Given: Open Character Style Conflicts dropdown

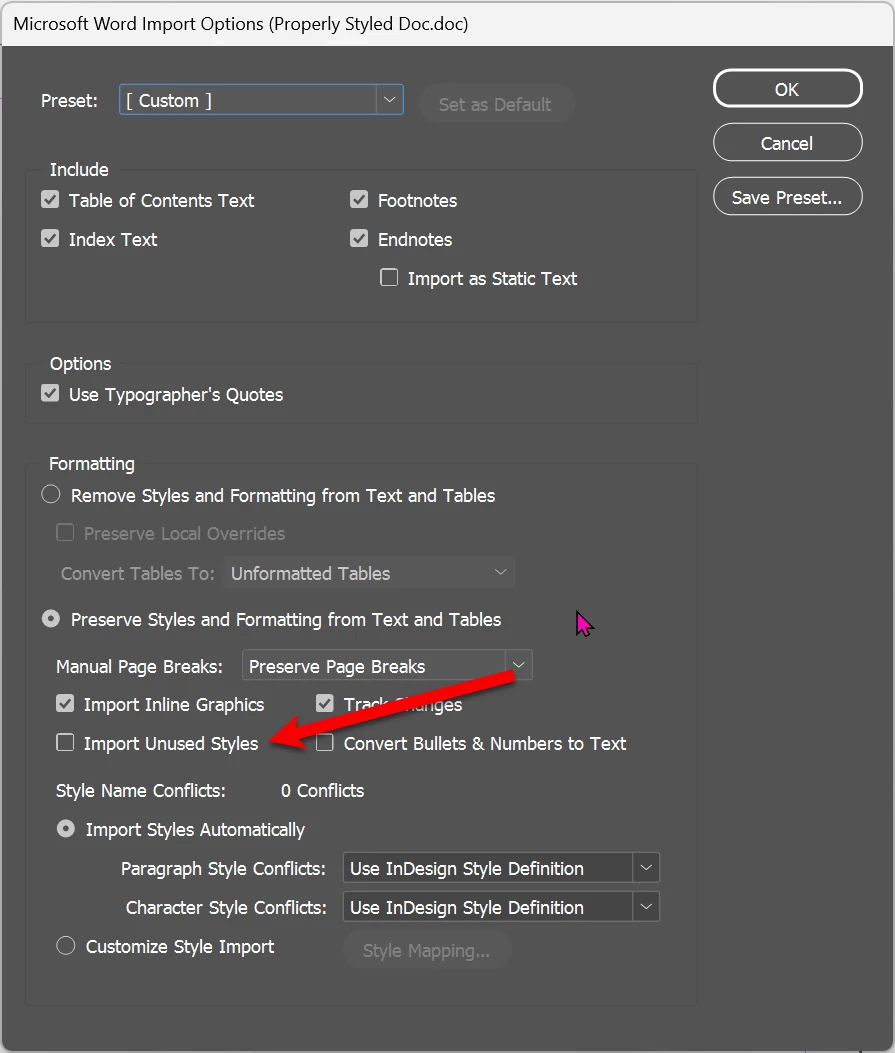Looking at the screenshot, I should (501, 907).
